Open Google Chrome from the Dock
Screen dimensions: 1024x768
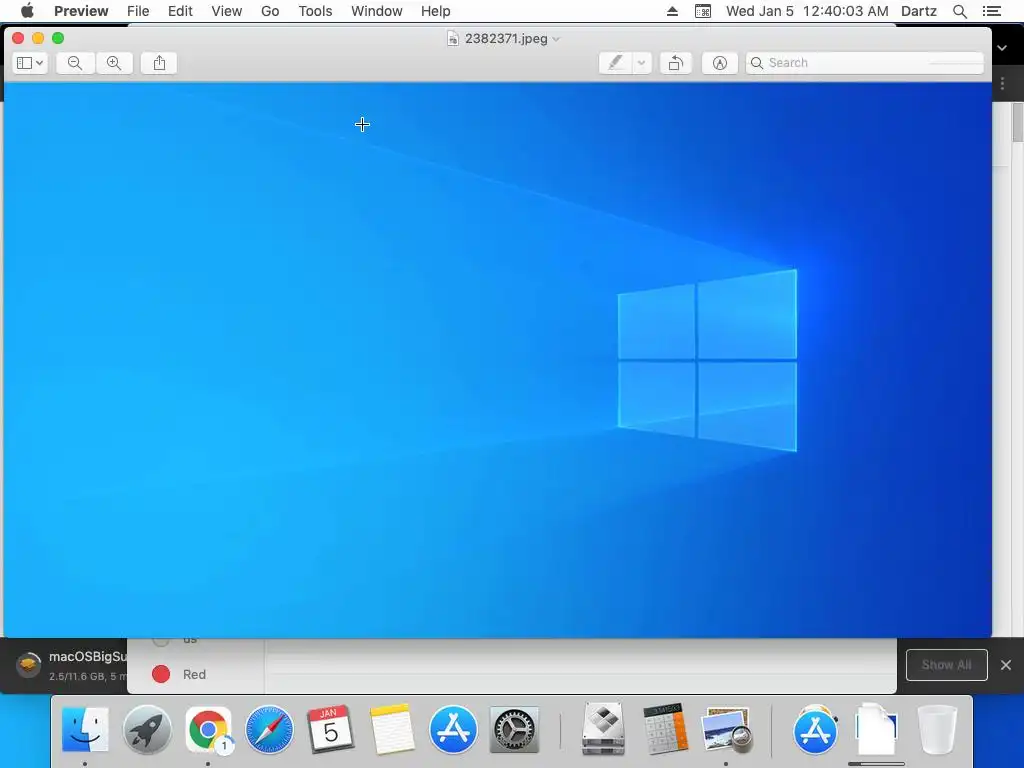click(208, 729)
